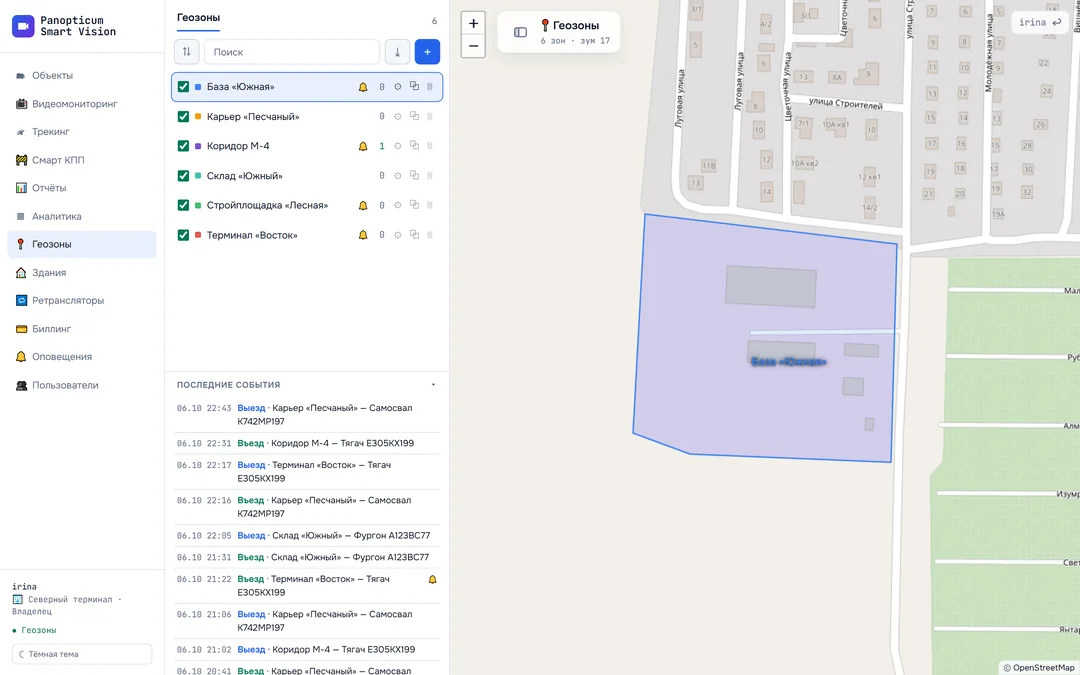
Task: Switch to Тёмная тема
Action: (x=82, y=654)
